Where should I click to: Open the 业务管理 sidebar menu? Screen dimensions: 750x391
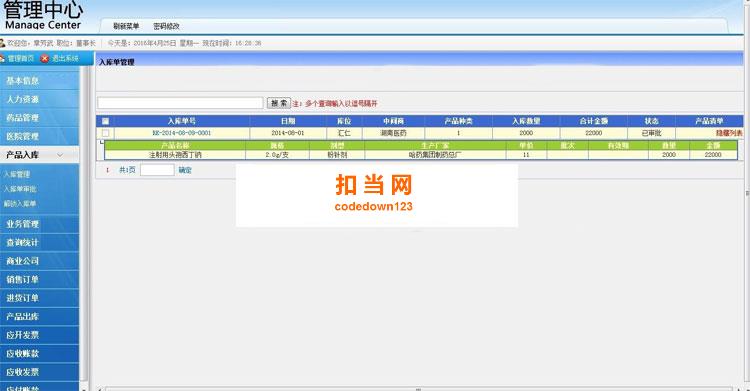tap(39, 224)
